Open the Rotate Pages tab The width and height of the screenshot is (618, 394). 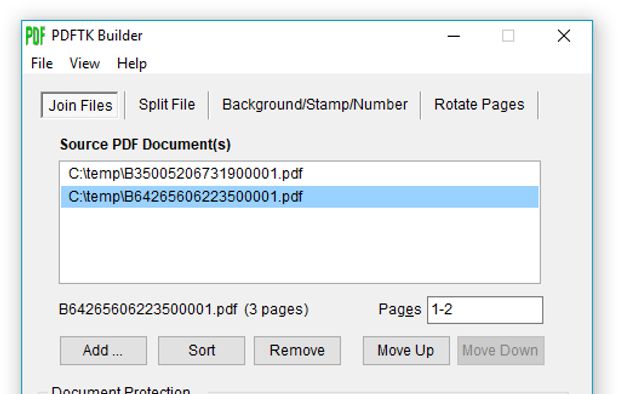[x=479, y=105]
